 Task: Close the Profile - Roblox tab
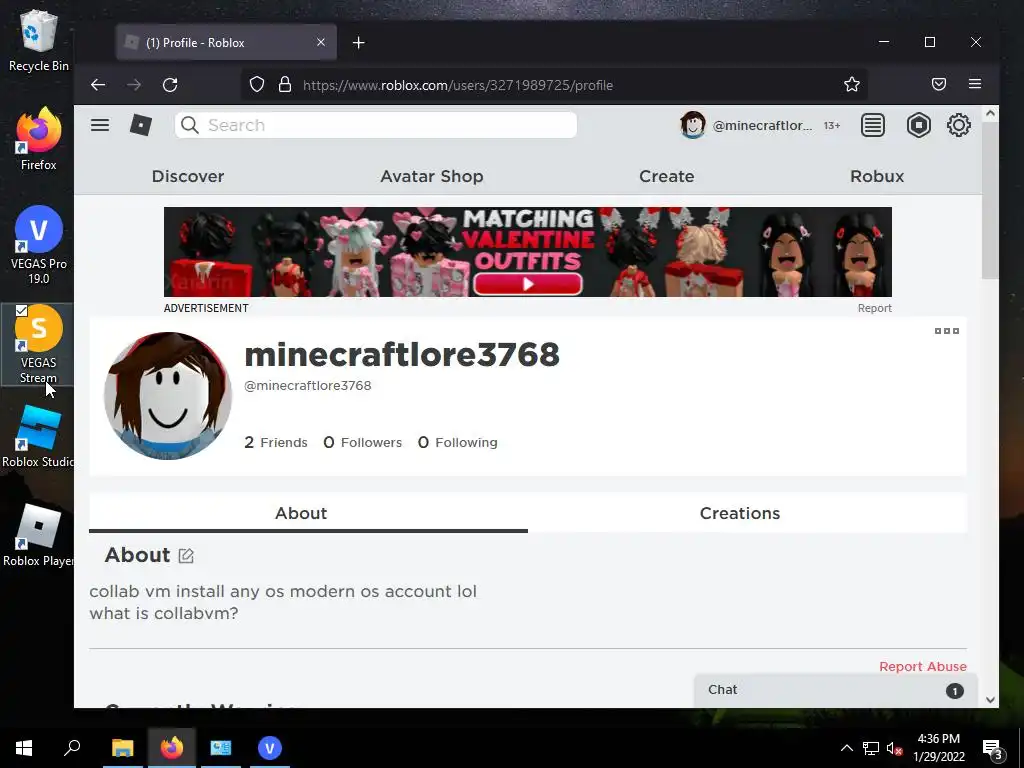coord(321,42)
